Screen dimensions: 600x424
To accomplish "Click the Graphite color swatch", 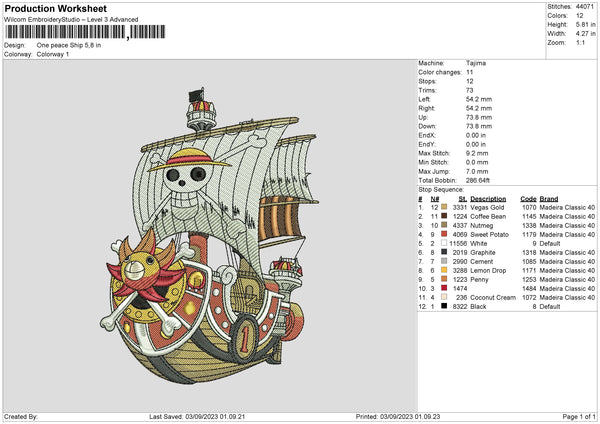I will [x=444, y=252].
